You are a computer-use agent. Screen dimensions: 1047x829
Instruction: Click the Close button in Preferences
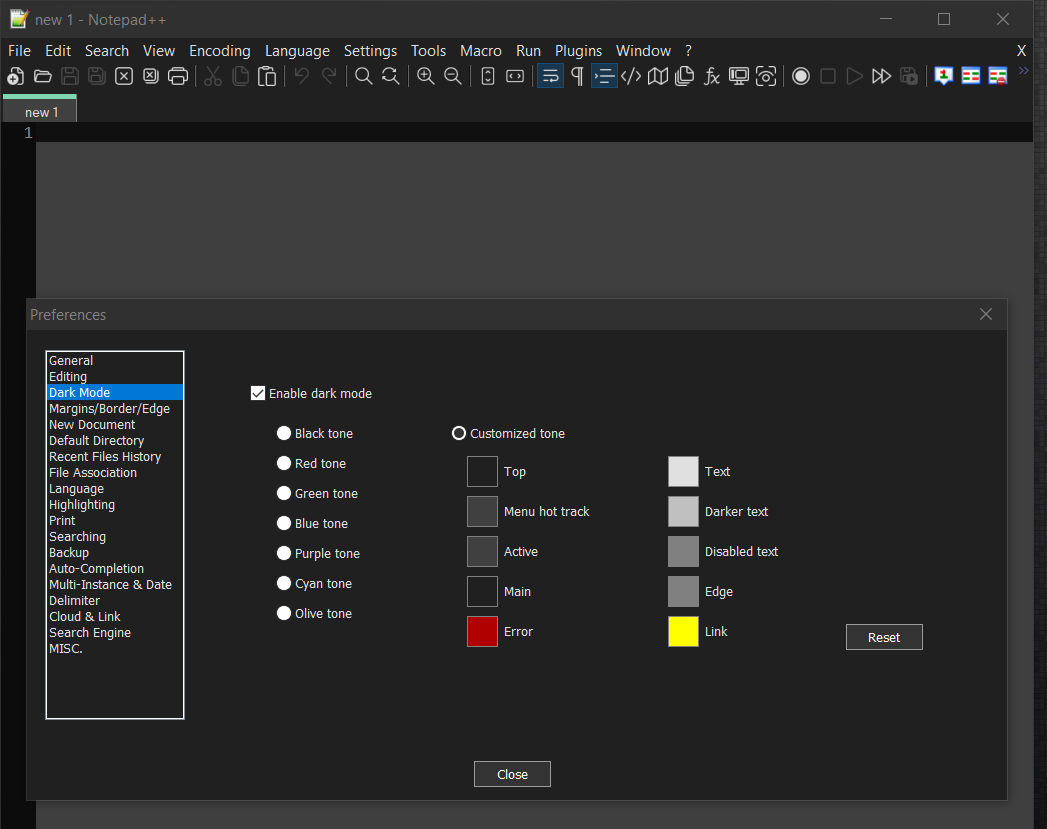(x=512, y=775)
